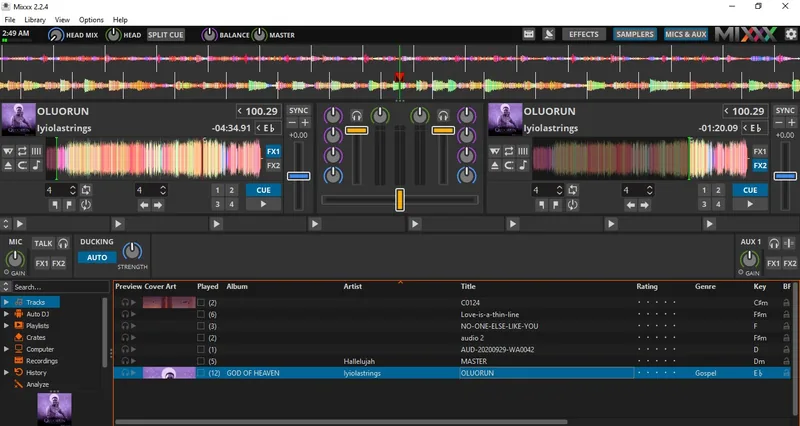Hide the MICS & AUX section
This screenshot has width=800, height=426.
pyautogui.click(x=686, y=34)
